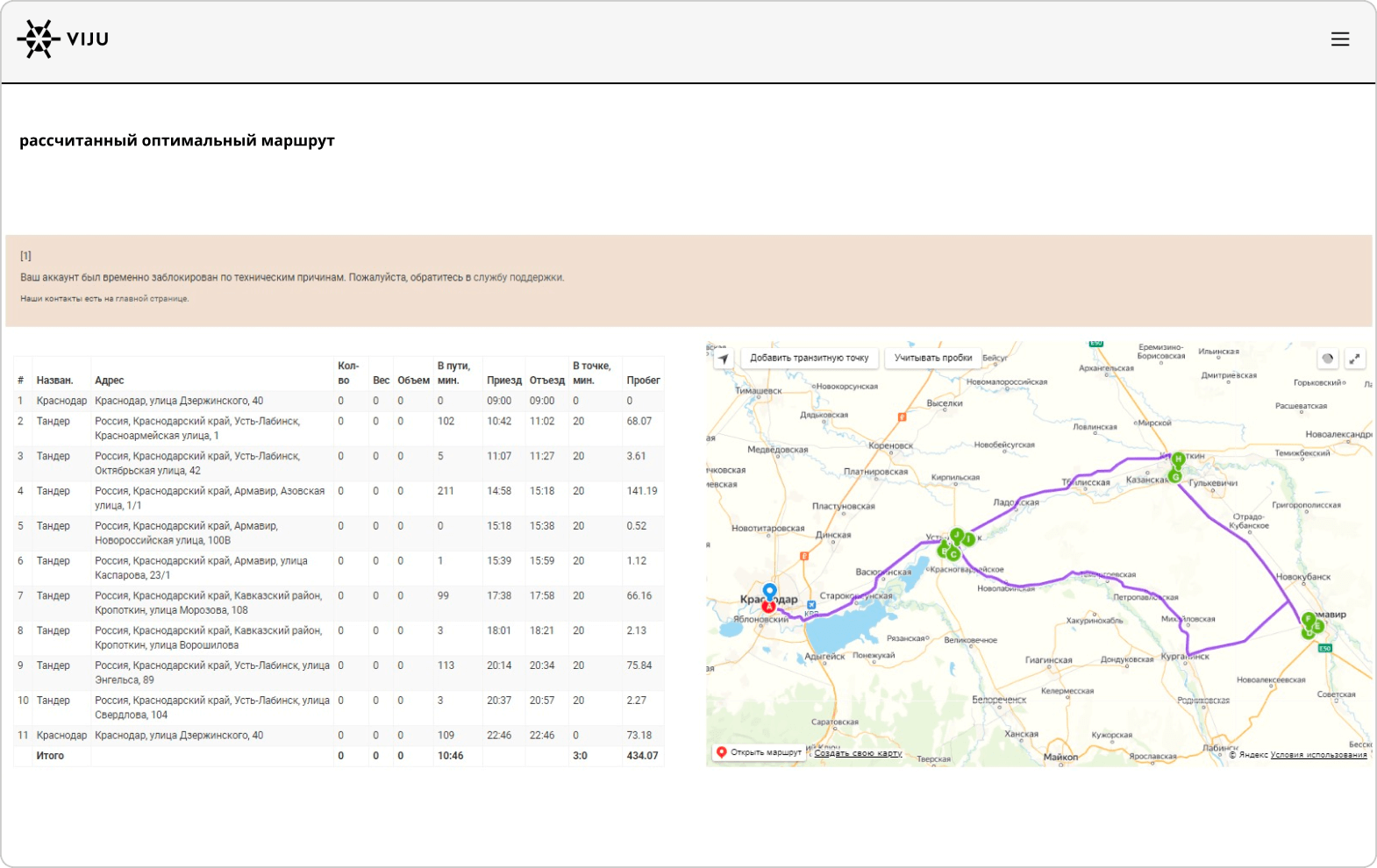Click the 'Адрес' column header
The width and height of the screenshot is (1377, 868).
pos(110,381)
